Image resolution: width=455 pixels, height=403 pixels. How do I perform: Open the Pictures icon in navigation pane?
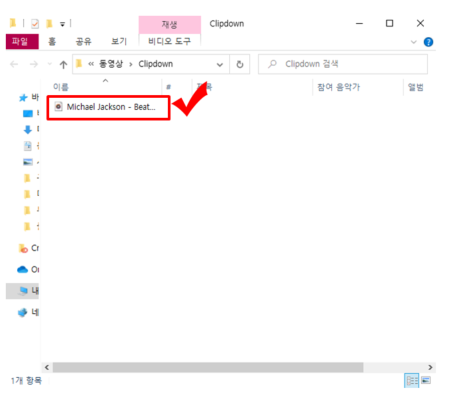(x=28, y=162)
